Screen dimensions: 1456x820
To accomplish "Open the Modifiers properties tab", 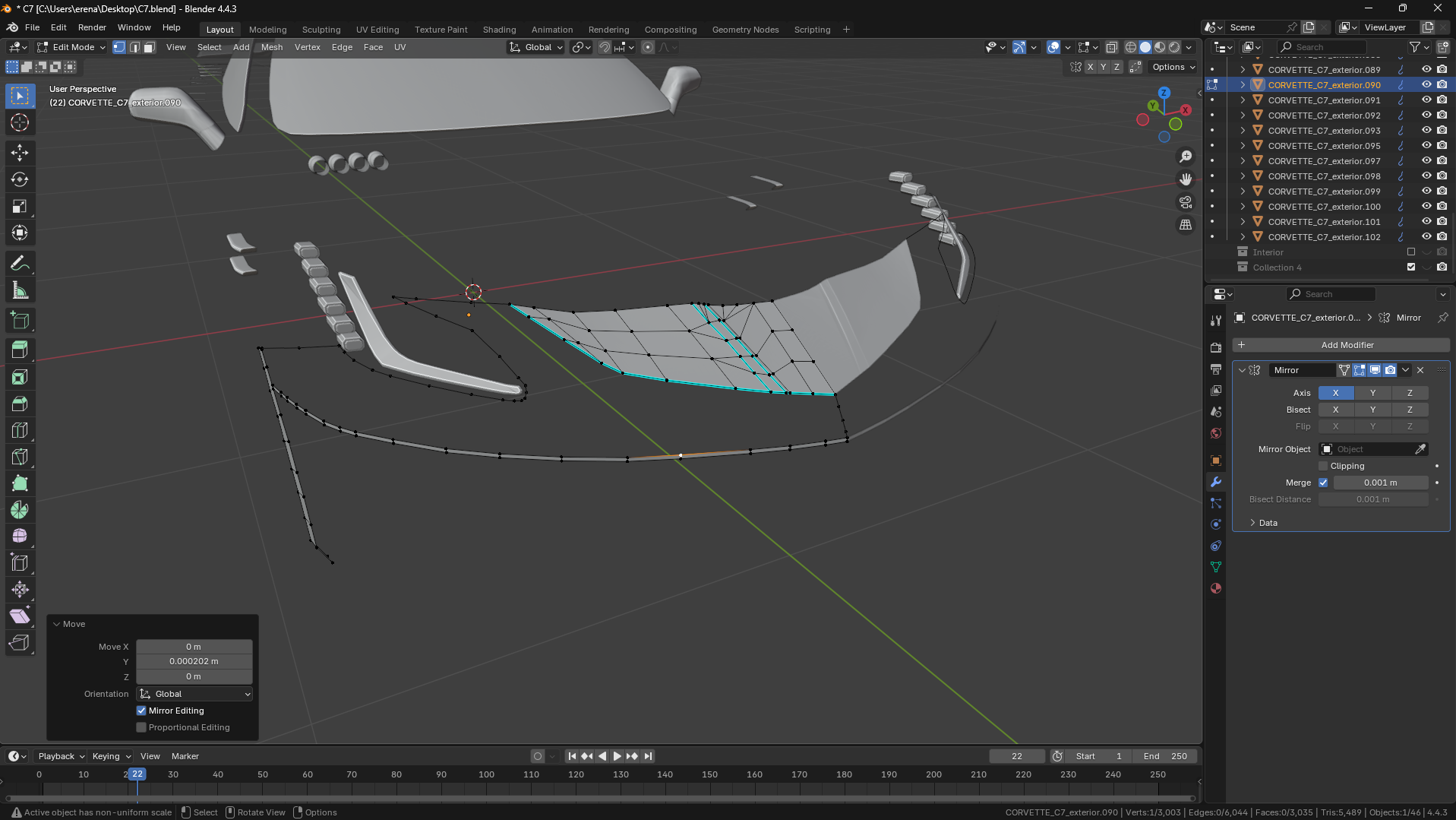I will (1216, 482).
